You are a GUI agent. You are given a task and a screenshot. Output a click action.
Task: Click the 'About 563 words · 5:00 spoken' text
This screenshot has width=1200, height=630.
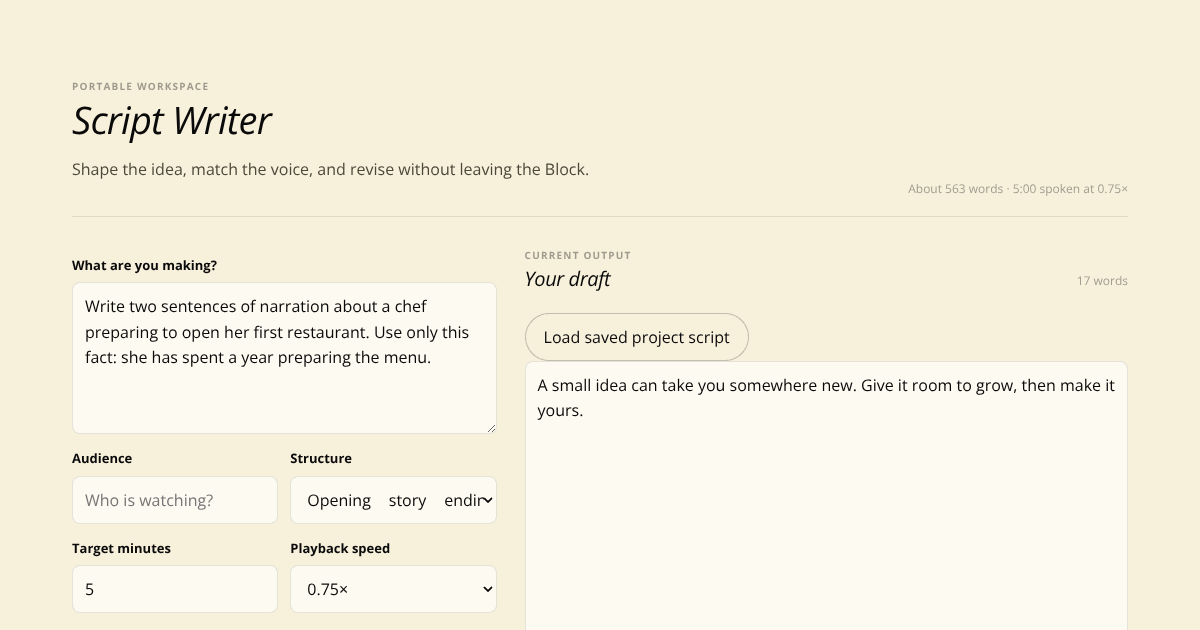[1018, 189]
